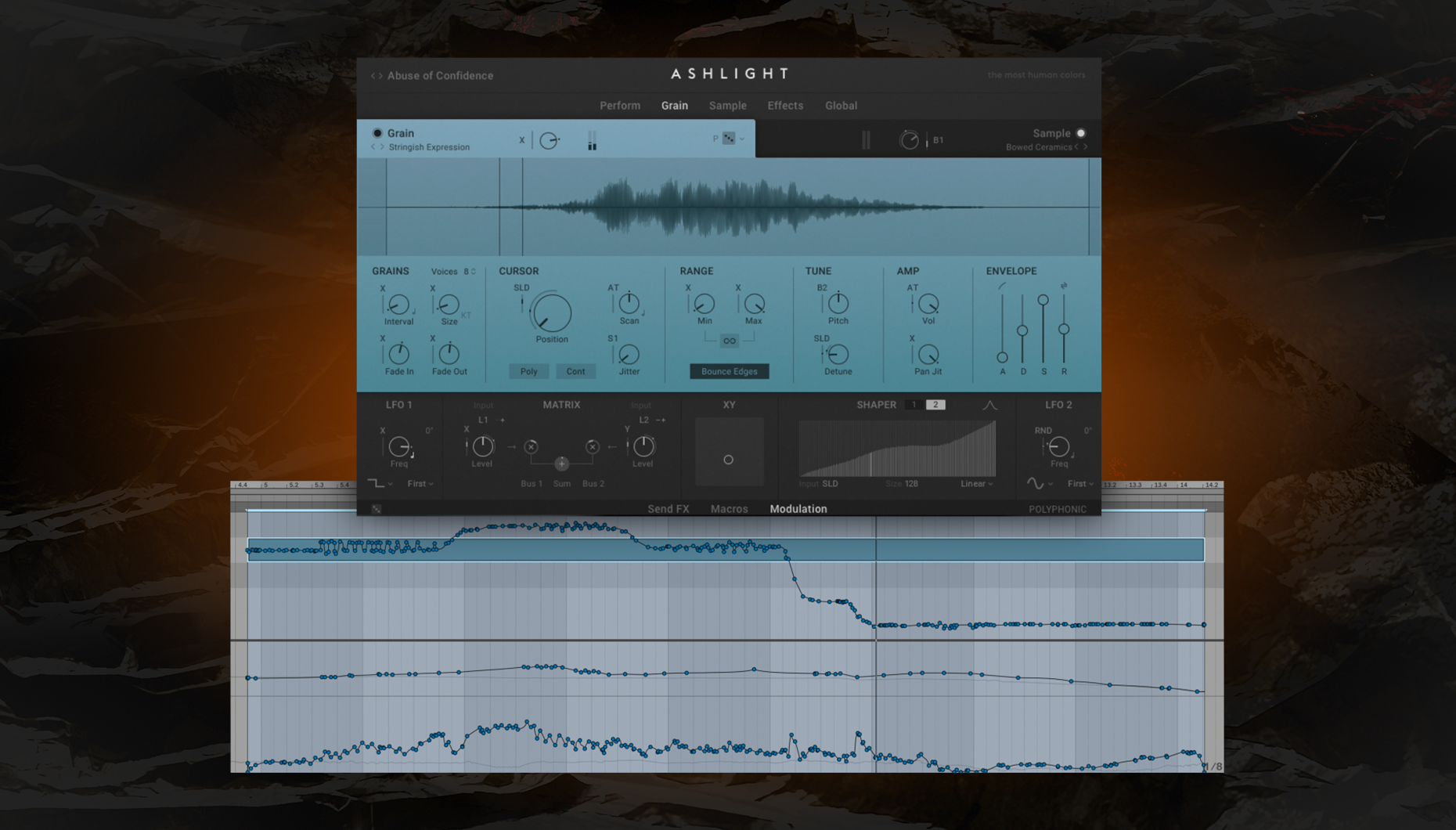Click the dice icon in the bottom bar
Viewport: 1456px width, 830px height.
[377, 509]
